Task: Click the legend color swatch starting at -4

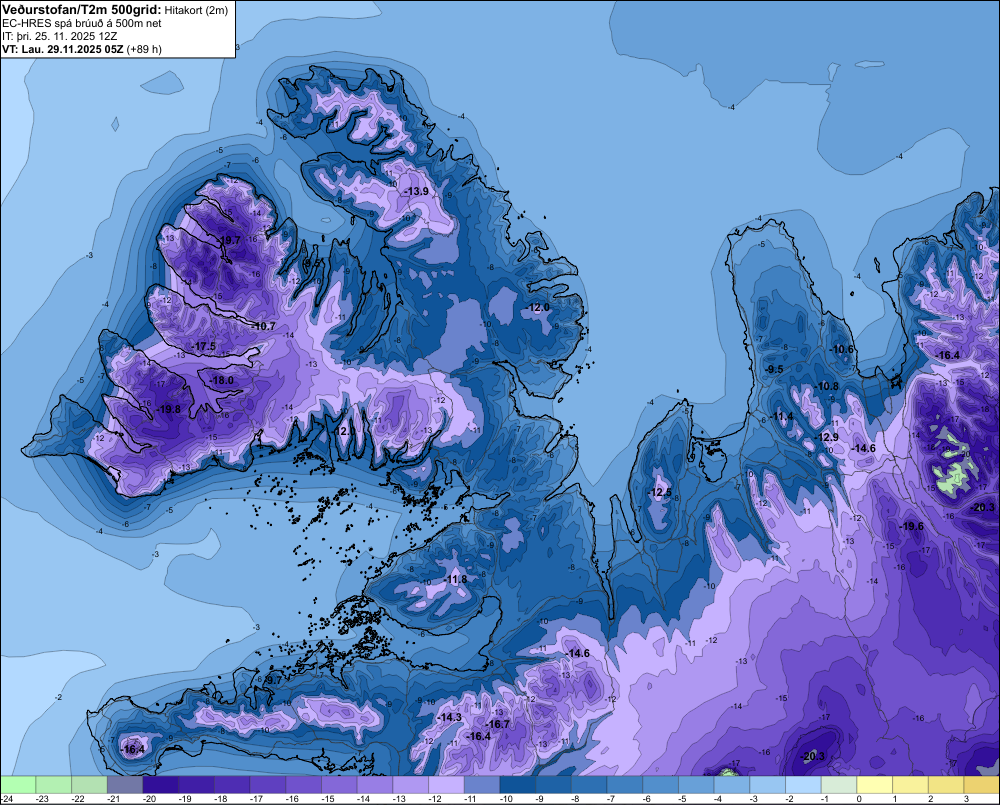Action: coord(732,785)
